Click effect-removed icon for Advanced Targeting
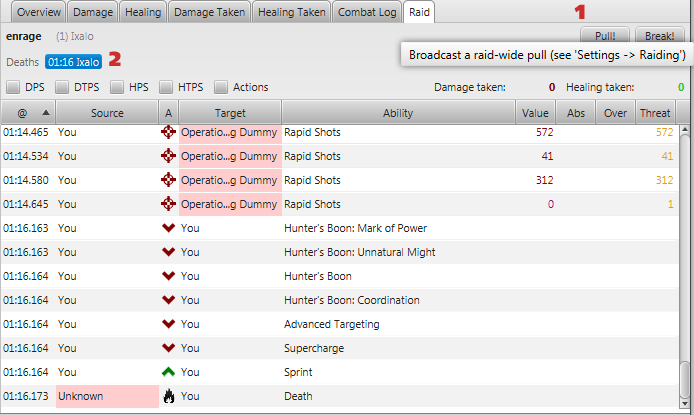Viewport: 694px width, 415px height. click(168, 323)
